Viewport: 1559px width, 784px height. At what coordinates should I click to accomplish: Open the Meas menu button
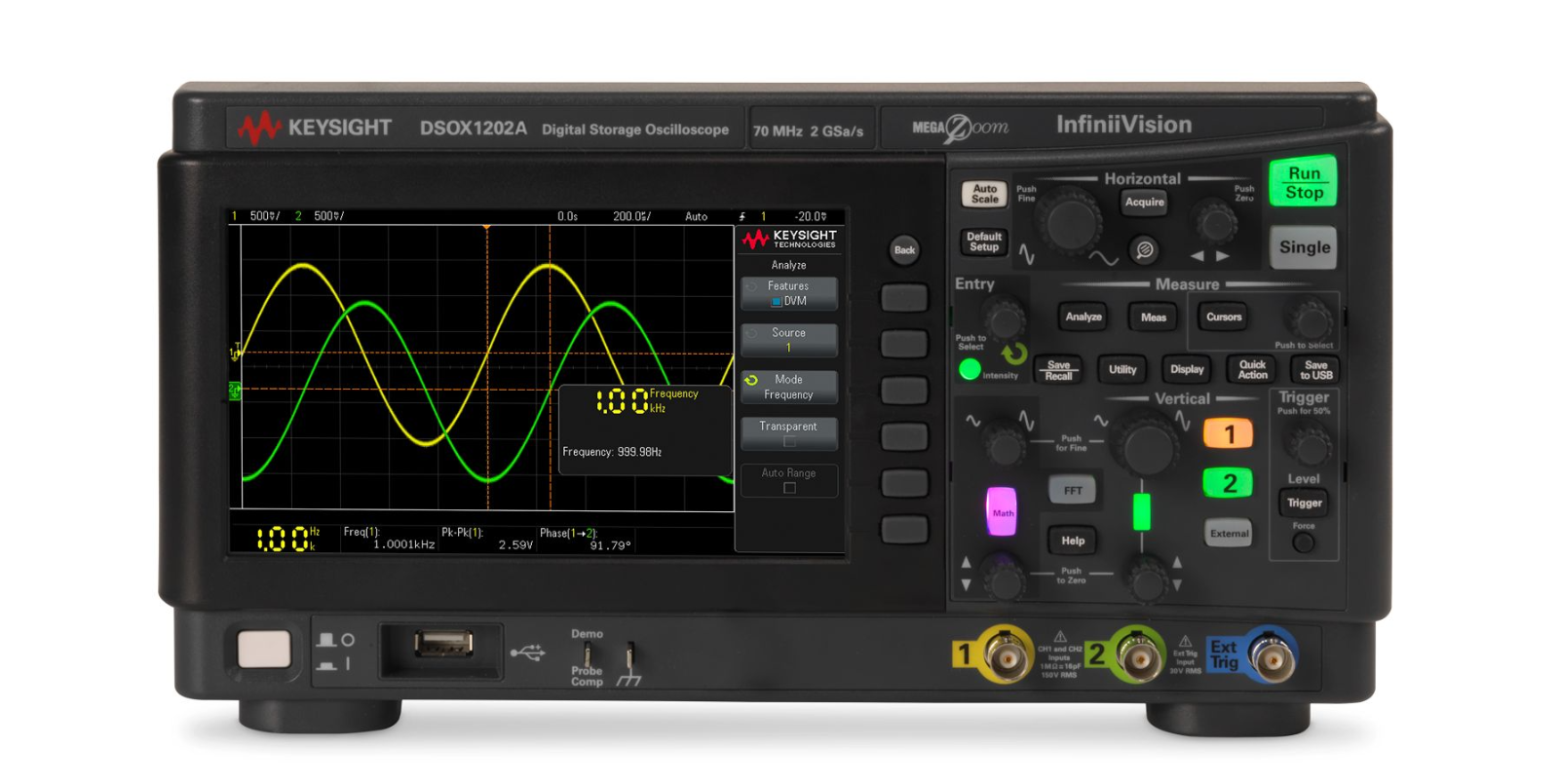(1153, 317)
